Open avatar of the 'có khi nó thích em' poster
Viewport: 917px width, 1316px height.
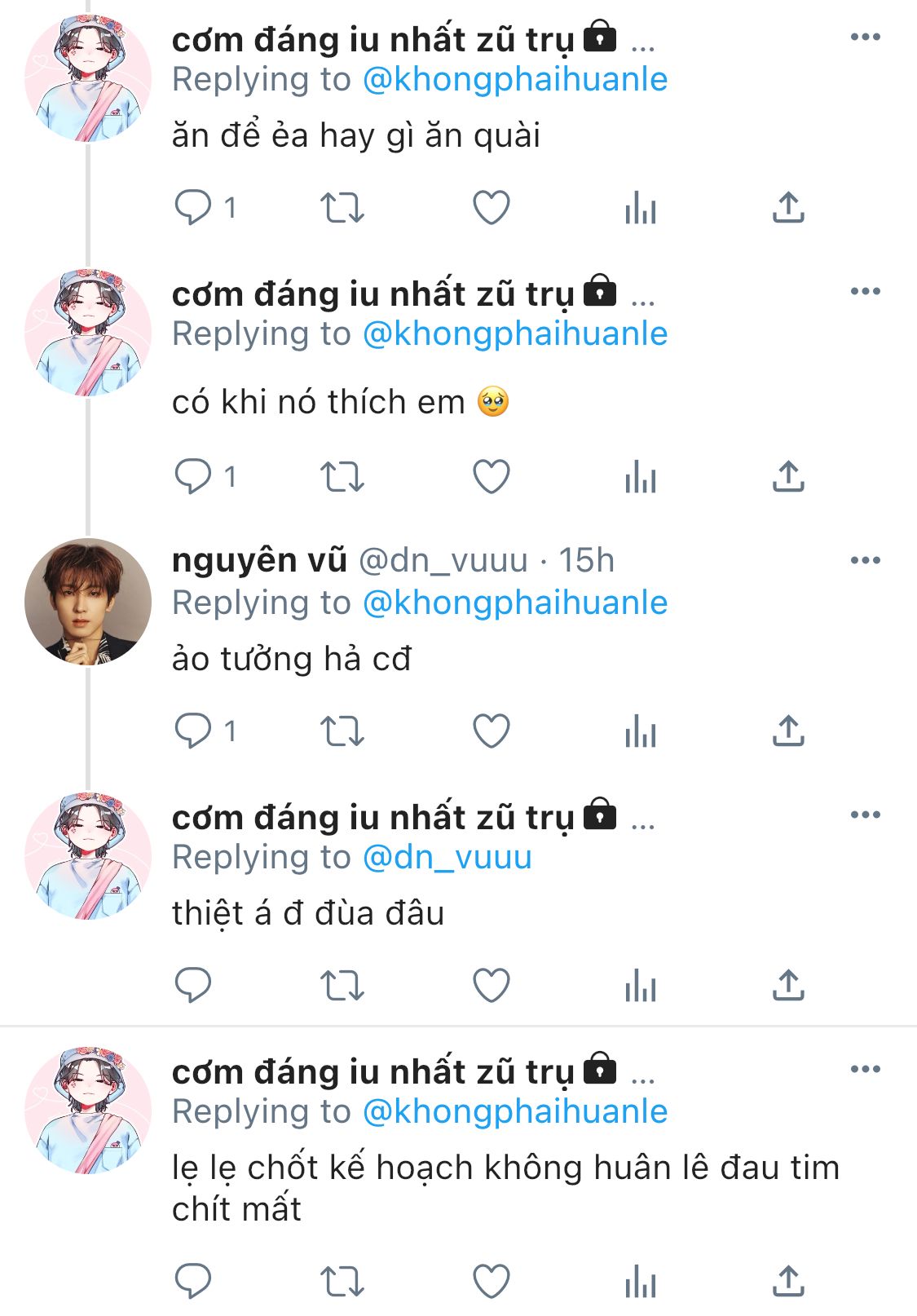click(x=88, y=333)
